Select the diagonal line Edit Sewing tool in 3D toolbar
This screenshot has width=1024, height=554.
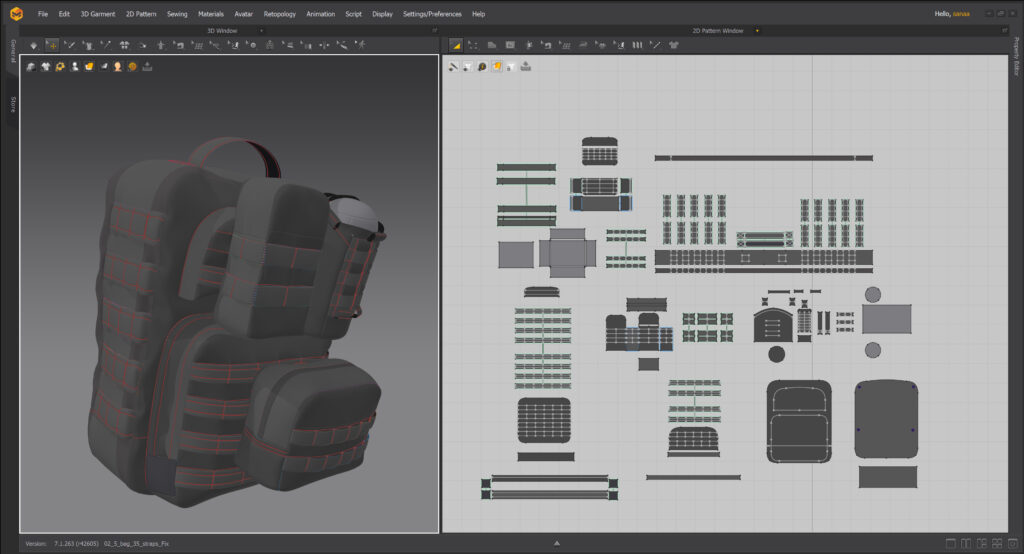(106, 45)
